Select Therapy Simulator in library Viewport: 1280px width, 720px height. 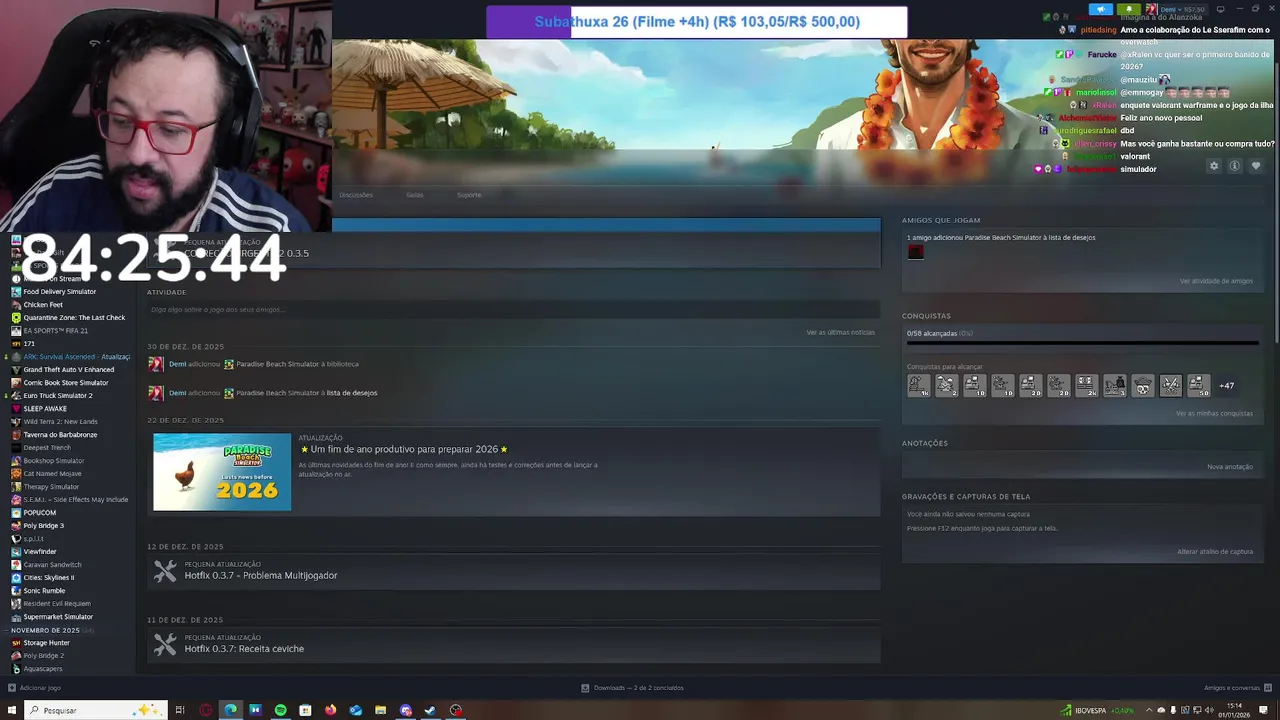pyautogui.click(x=51, y=487)
